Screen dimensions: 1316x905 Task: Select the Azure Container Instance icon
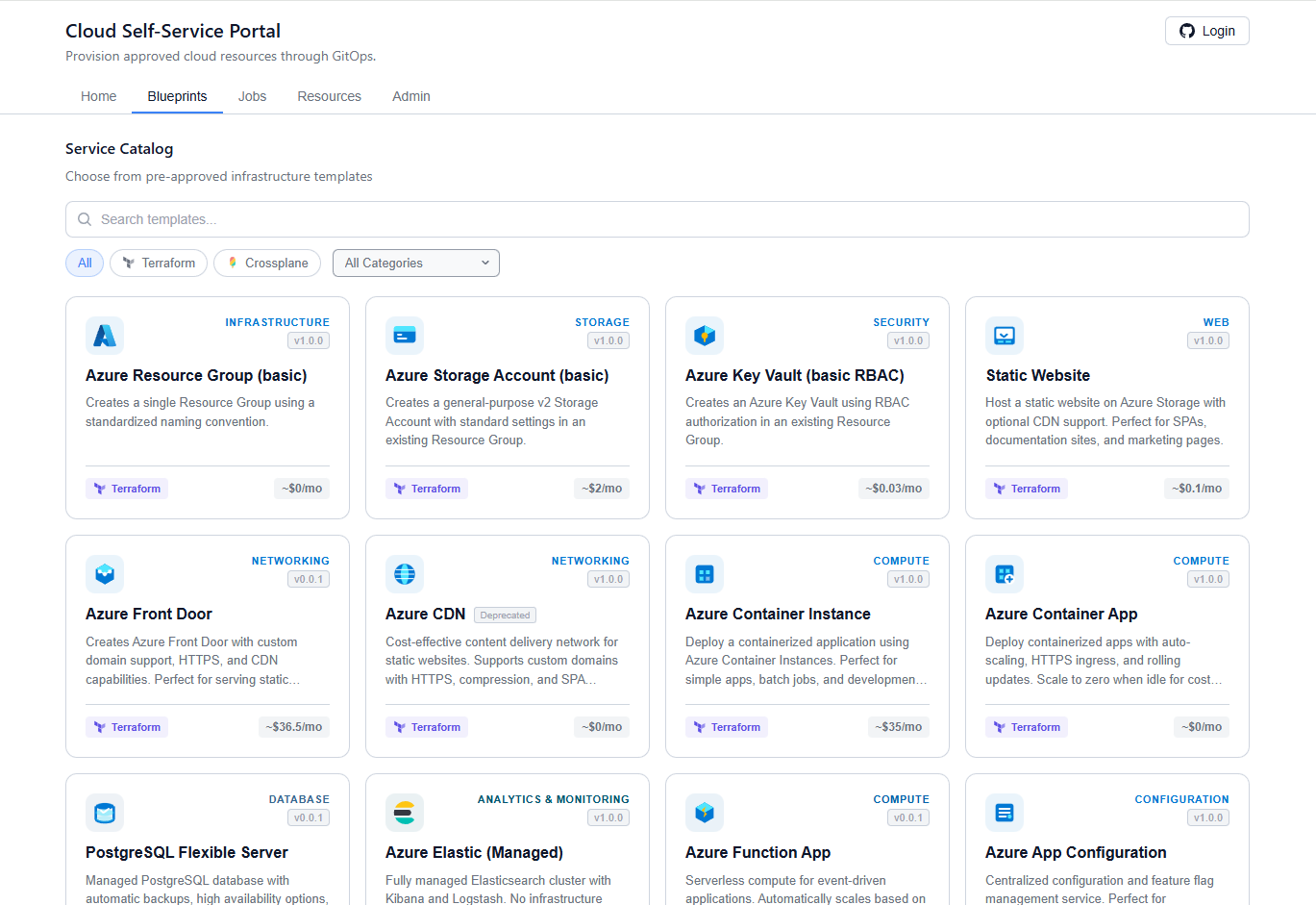point(705,574)
